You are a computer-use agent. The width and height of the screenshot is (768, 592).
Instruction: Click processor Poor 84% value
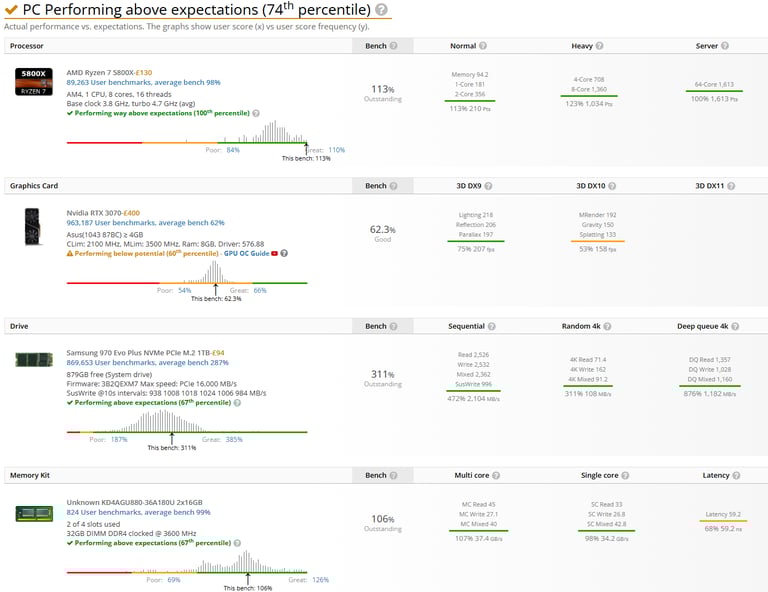[x=233, y=150]
